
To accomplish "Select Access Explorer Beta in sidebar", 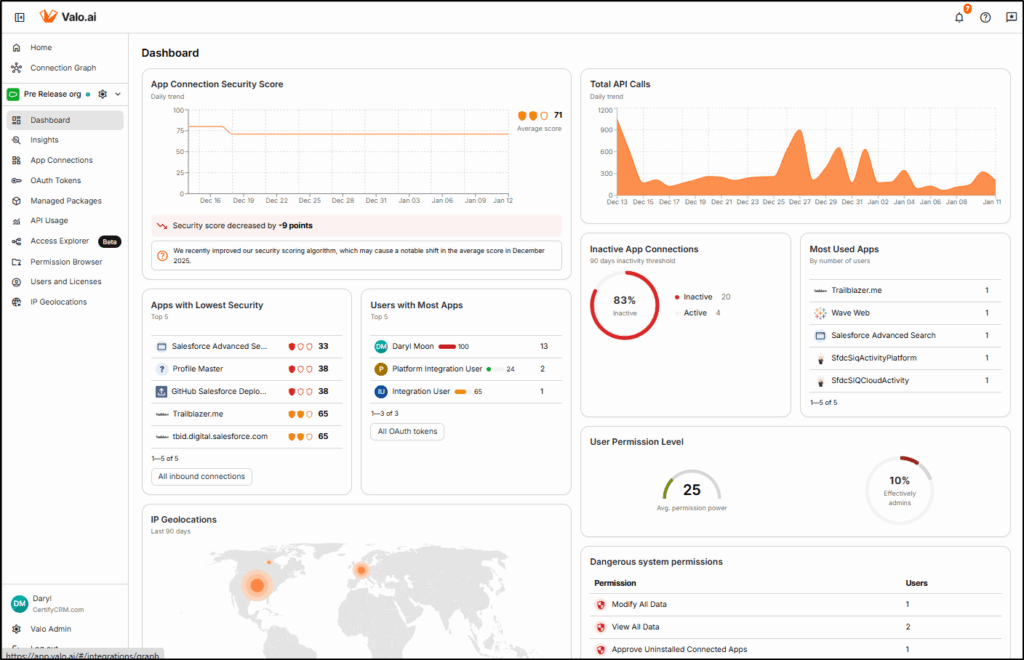I will pyautogui.click(x=60, y=241).
